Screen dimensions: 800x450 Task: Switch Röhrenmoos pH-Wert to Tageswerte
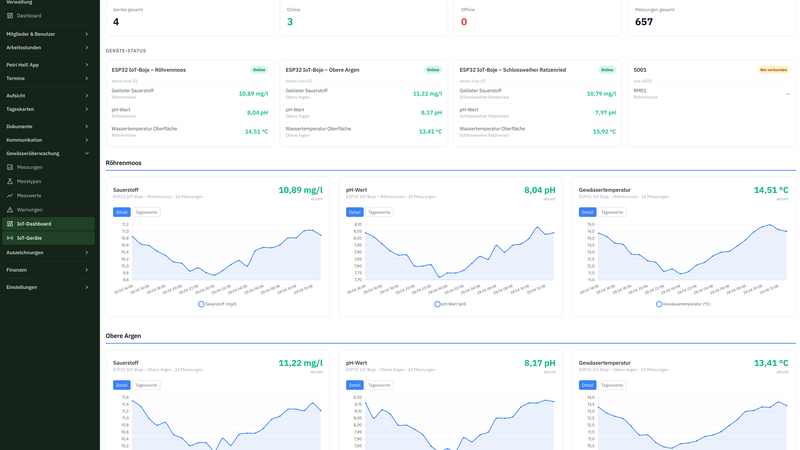(379, 212)
